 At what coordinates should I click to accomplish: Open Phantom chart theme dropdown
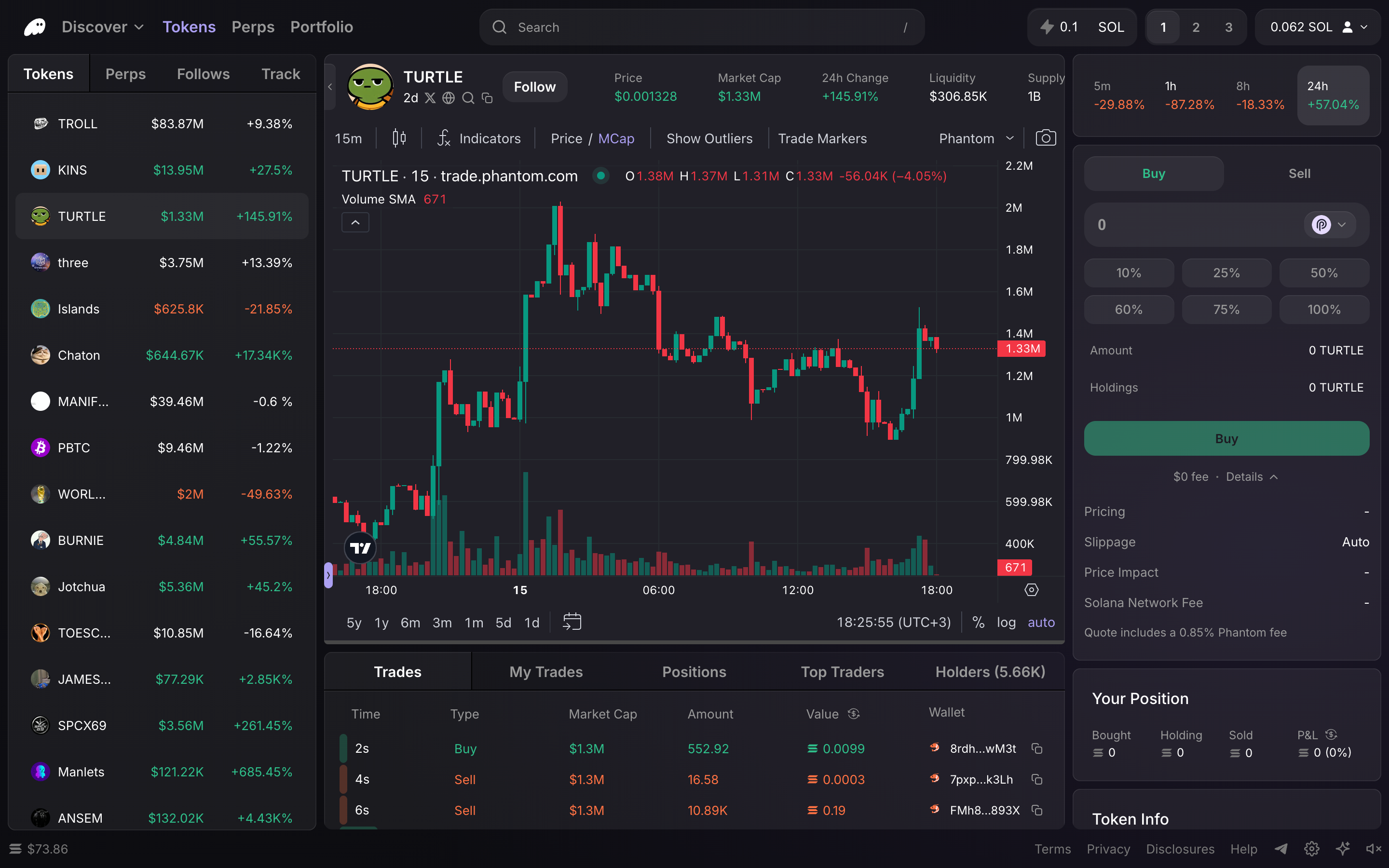point(976,138)
